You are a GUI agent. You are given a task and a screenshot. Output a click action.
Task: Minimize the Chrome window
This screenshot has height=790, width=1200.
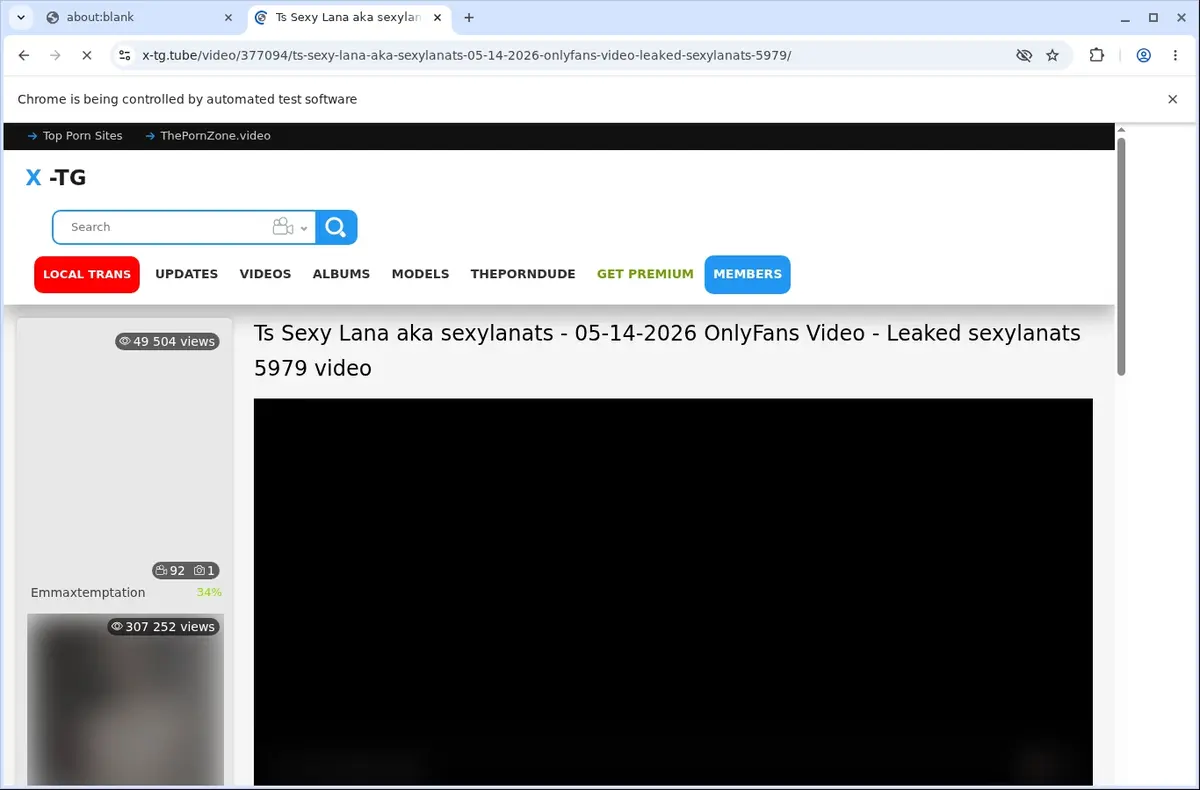click(1125, 17)
